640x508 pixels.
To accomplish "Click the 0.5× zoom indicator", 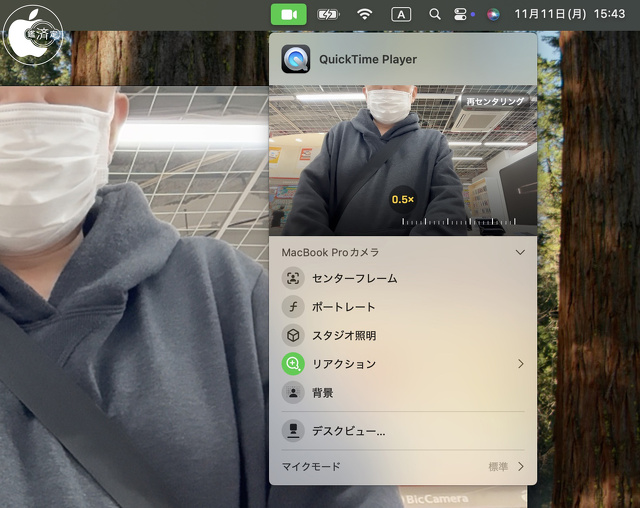I will point(402,200).
